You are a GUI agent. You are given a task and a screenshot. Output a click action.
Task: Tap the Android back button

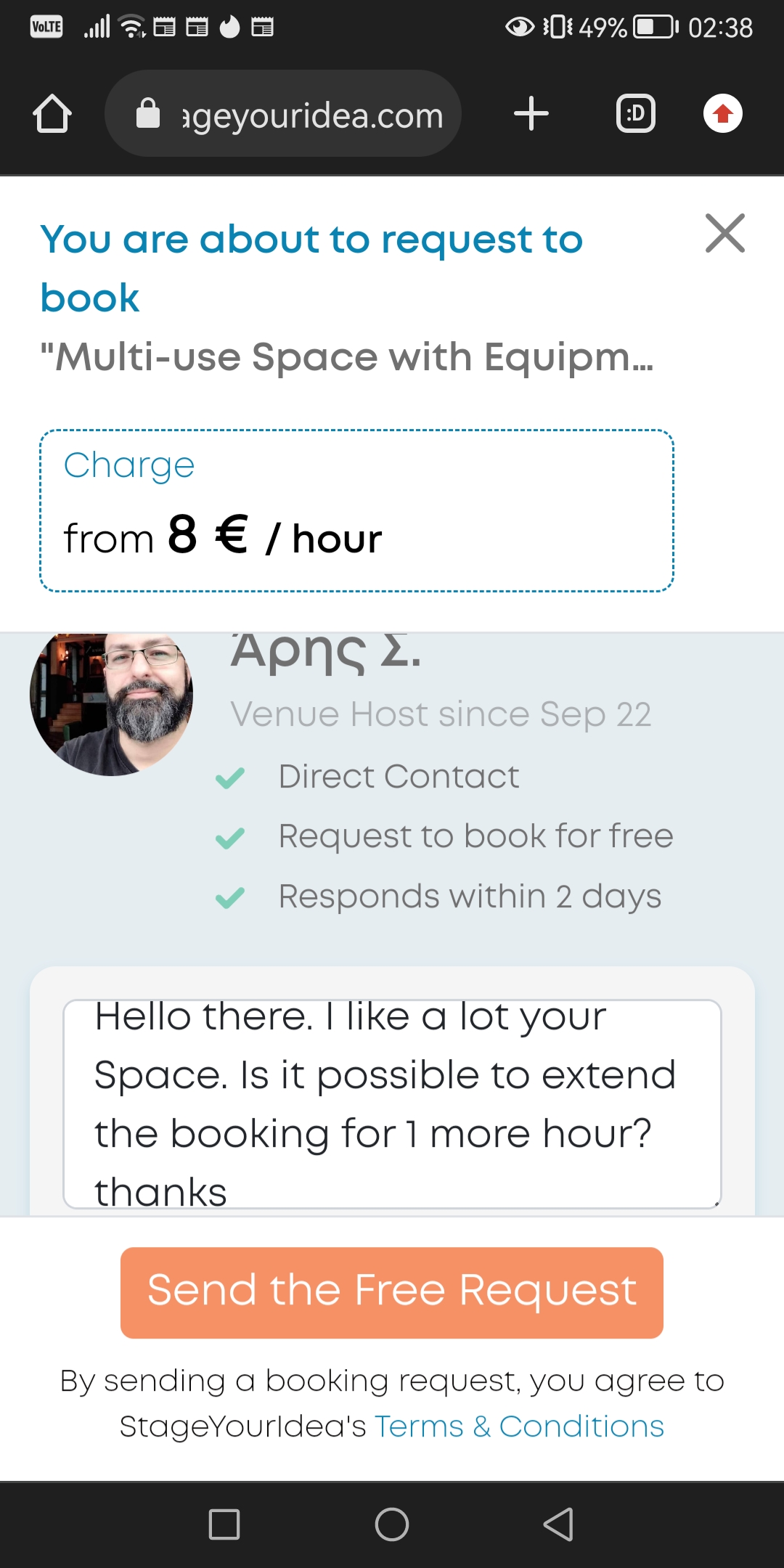pyautogui.click(x=558, y=1524)
